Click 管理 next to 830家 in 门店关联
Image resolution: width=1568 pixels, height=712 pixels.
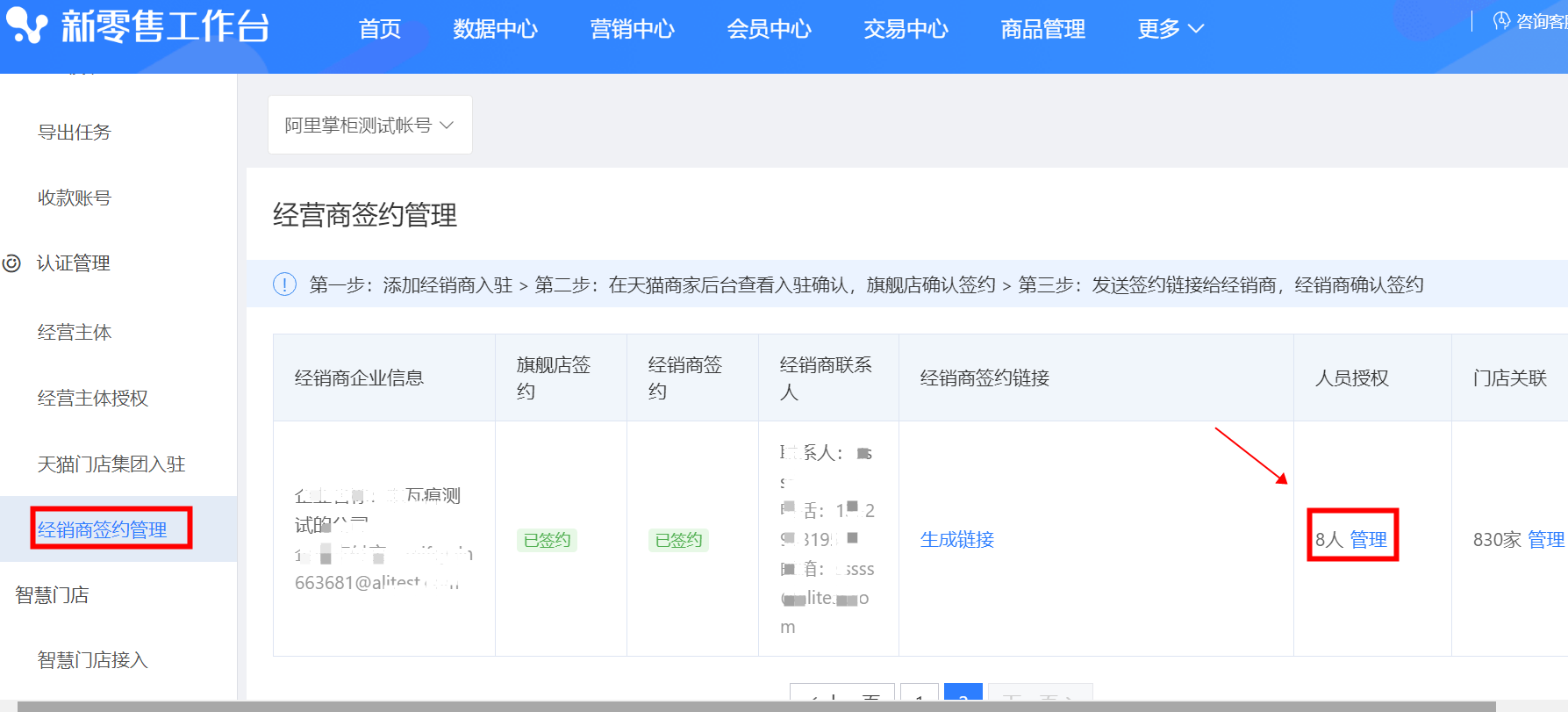coord(1545,540)
